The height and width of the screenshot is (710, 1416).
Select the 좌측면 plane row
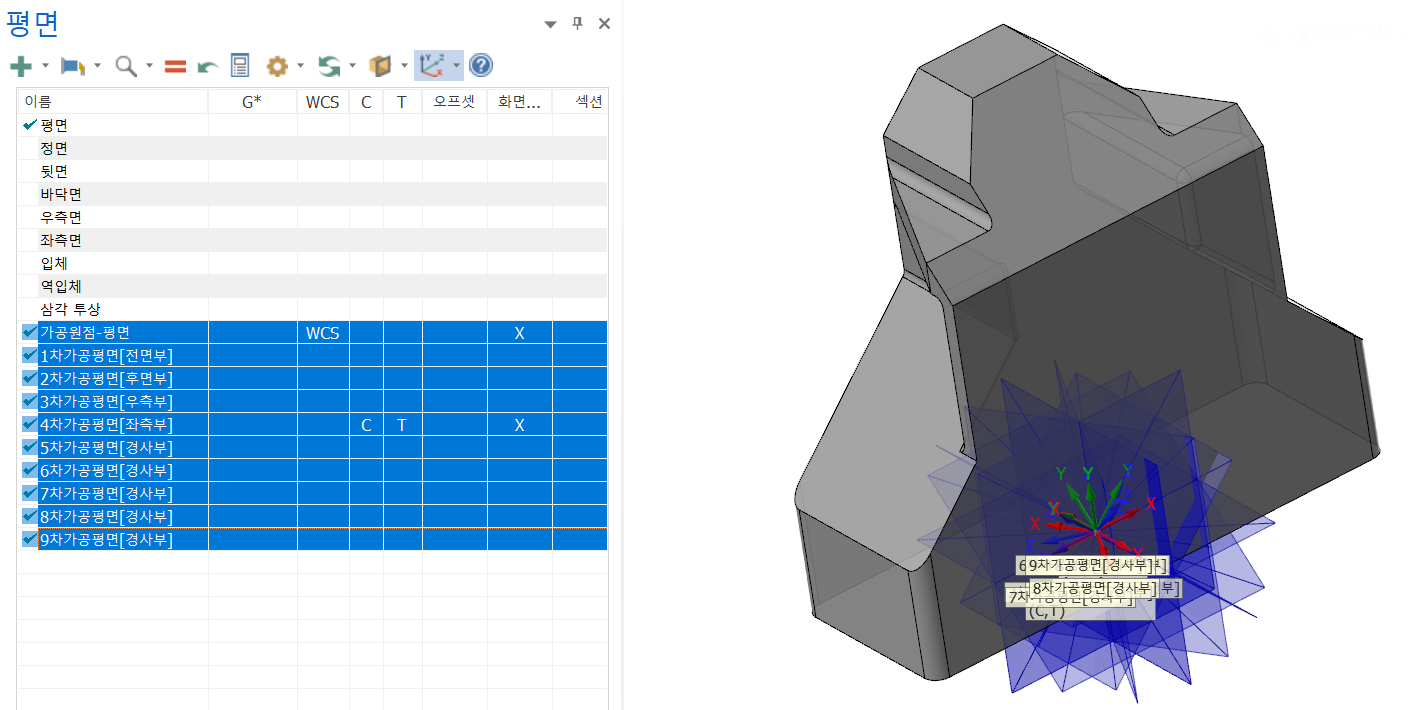click(312, 240)
